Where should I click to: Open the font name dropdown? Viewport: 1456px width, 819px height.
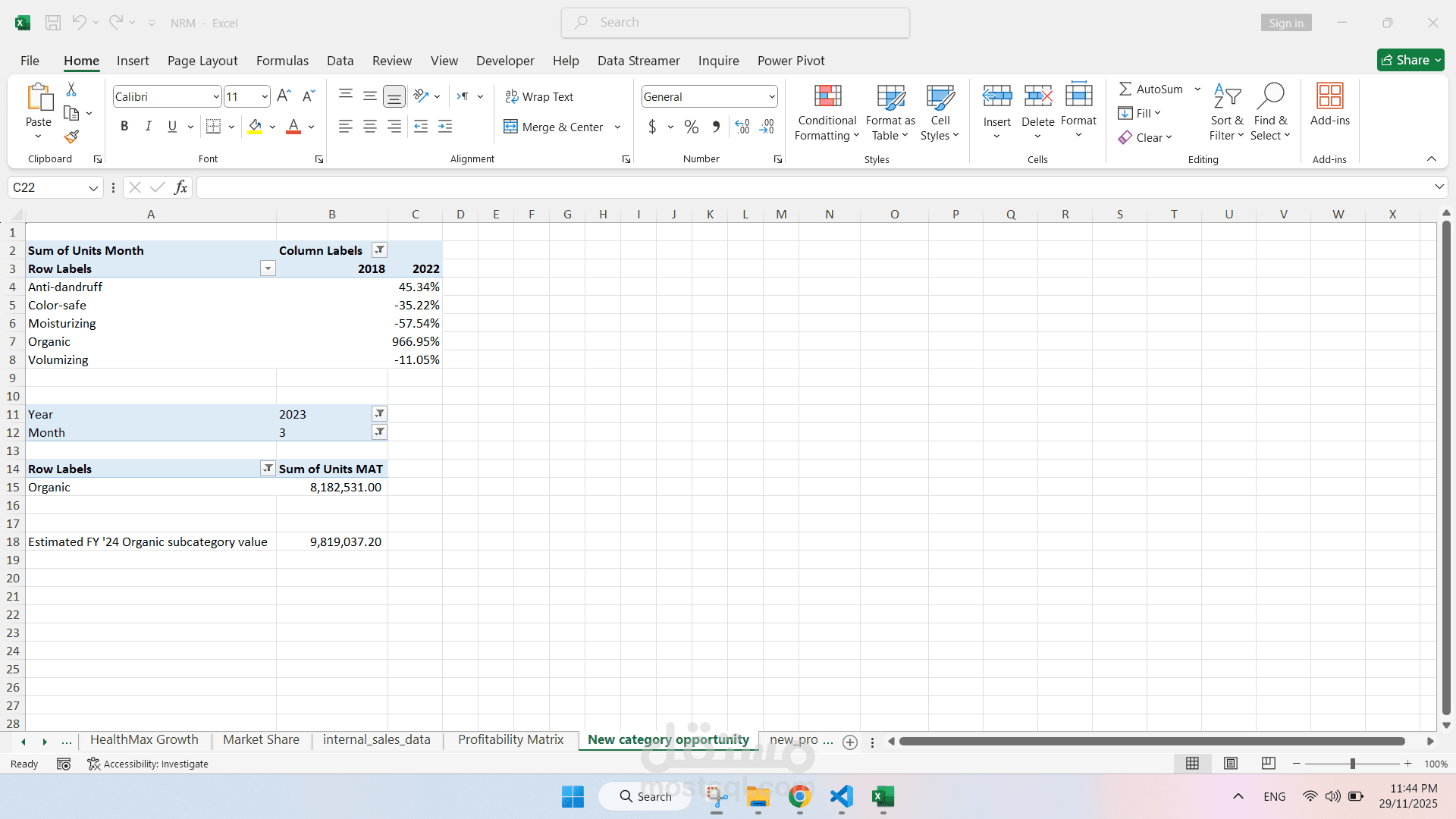pos(215,97)
